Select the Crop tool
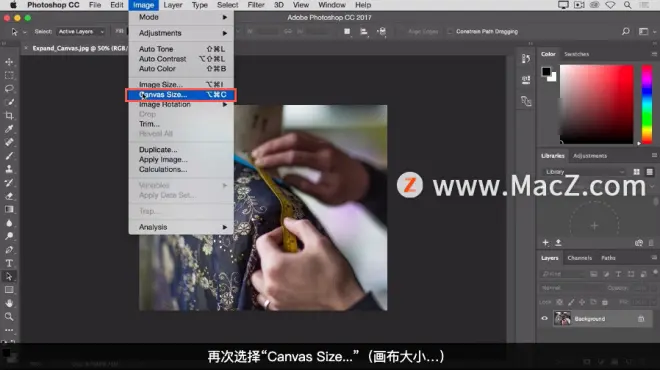660x370 pixels. pos(9,115)
